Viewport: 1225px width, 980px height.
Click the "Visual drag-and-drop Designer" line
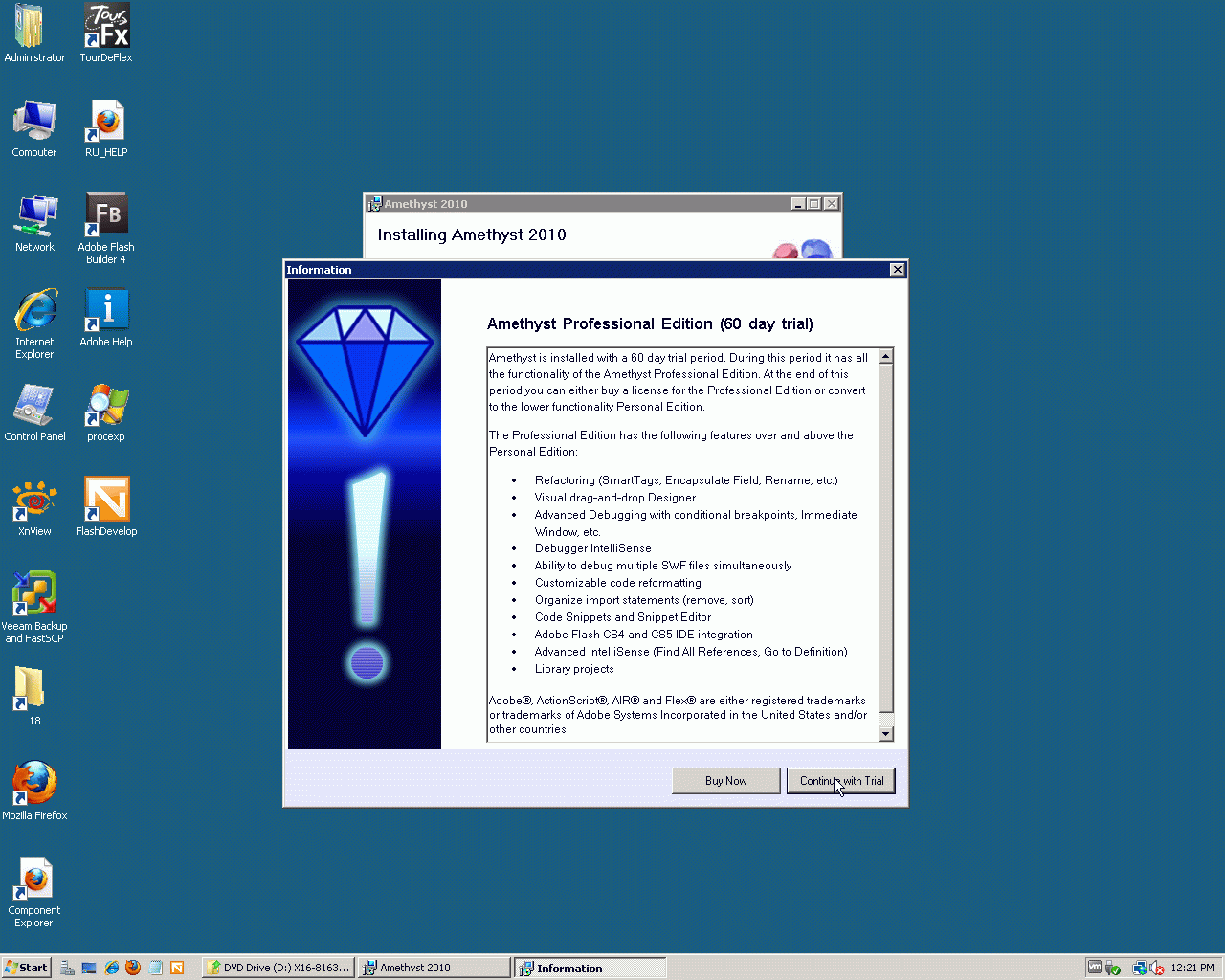coord(615,498)
